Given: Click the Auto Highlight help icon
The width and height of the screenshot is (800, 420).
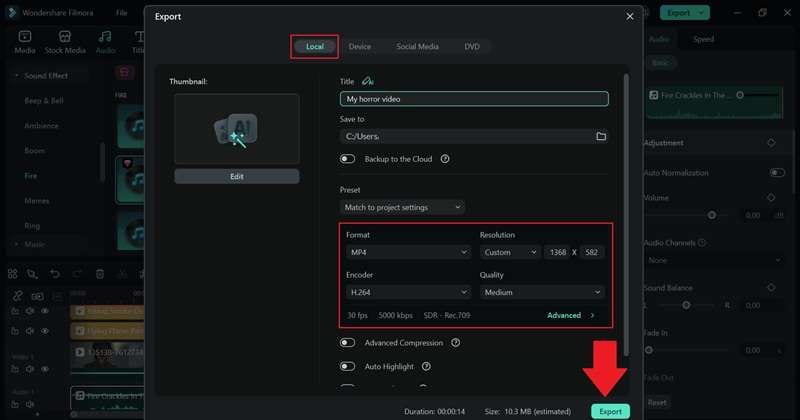Looking at the screenshot, I should [426, 366].
